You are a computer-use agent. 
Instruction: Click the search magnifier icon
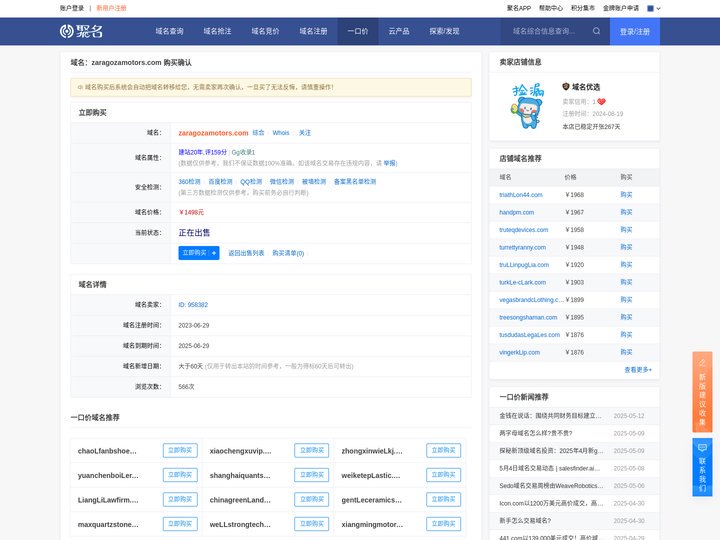[596, 31]
